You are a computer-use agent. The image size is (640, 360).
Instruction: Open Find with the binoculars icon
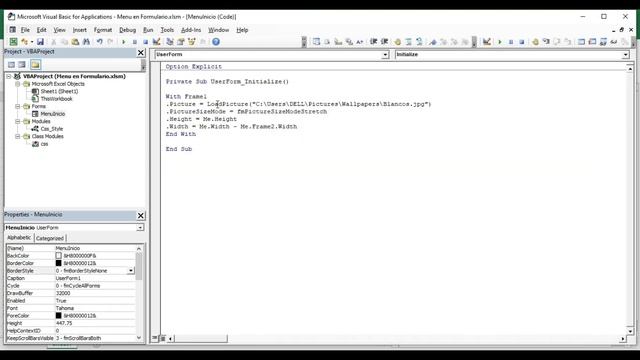[x=86, y=42]
